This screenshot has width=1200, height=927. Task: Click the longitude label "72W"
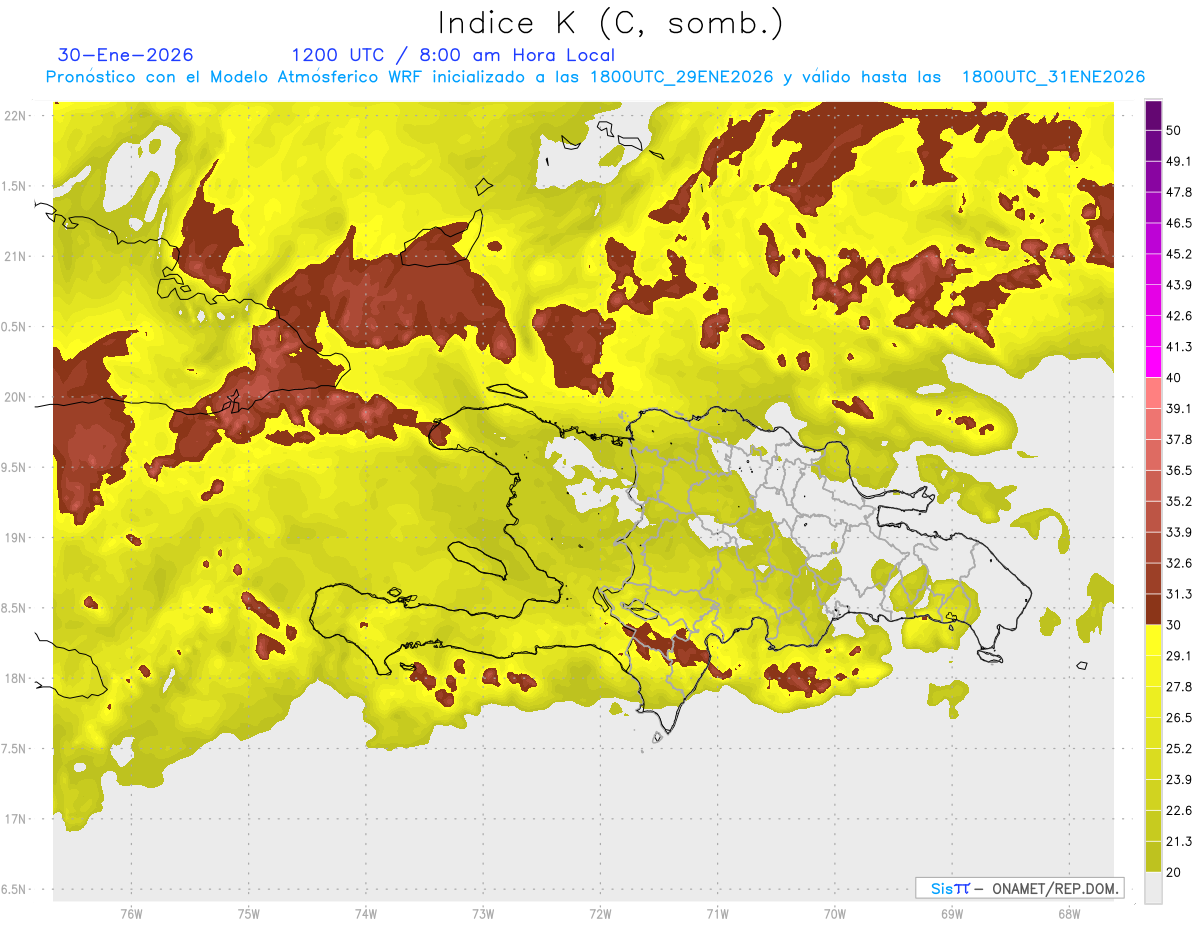600,913
